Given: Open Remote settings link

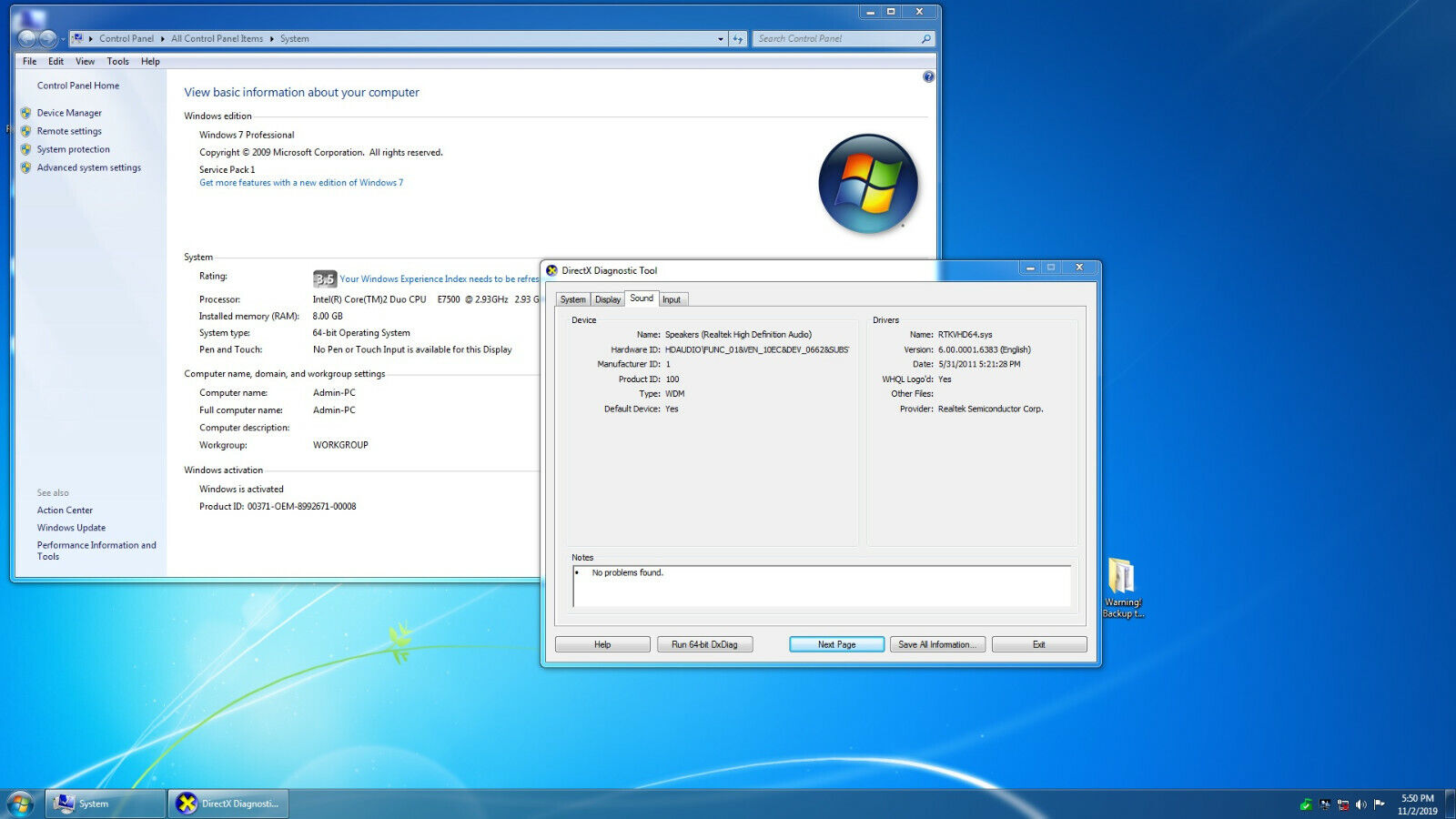Looking at the screenshot, I should (69, 131).
